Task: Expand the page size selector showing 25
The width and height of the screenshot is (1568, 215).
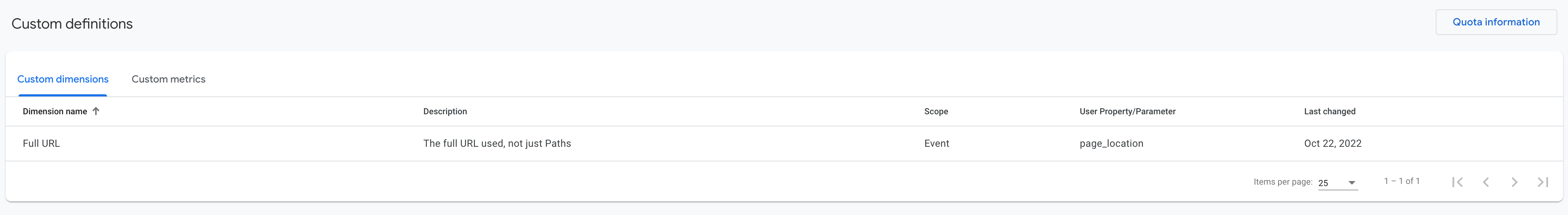Action: (x=1336, y=181)
